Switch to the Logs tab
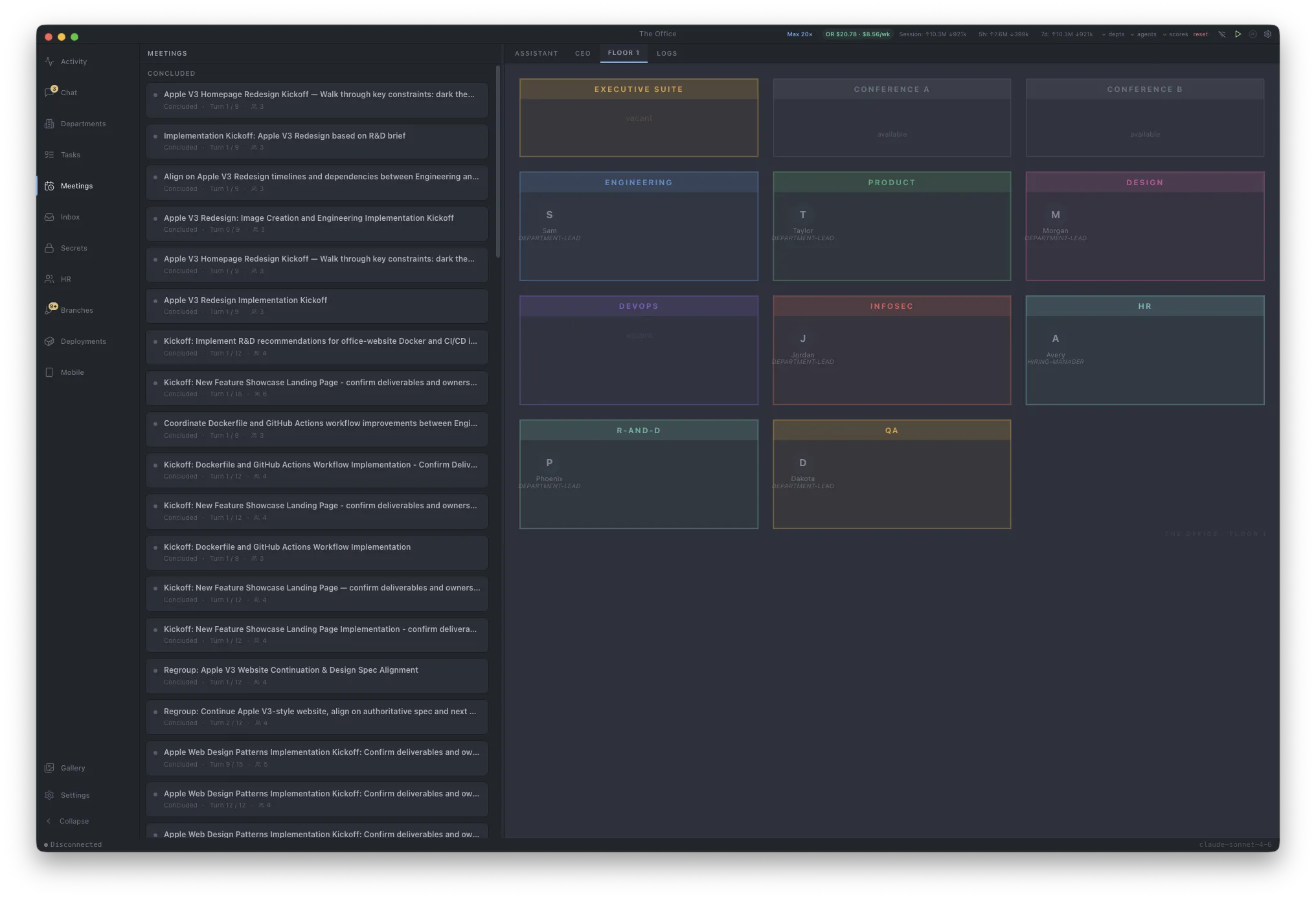1316x900 pixels. coord(666,54)
